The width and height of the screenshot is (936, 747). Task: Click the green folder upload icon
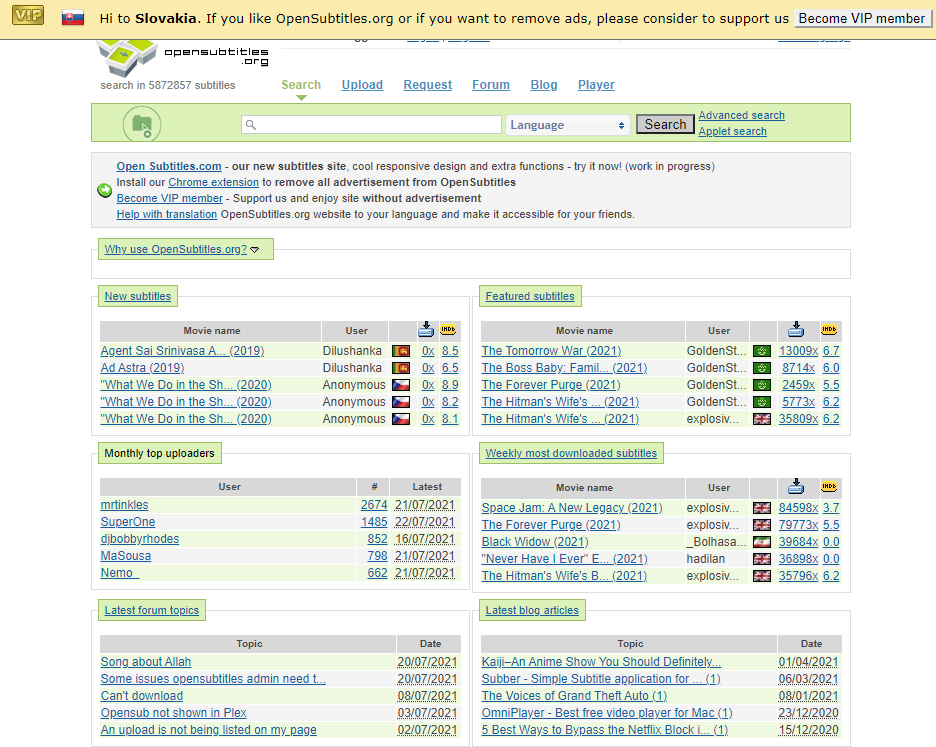point(142,125)
